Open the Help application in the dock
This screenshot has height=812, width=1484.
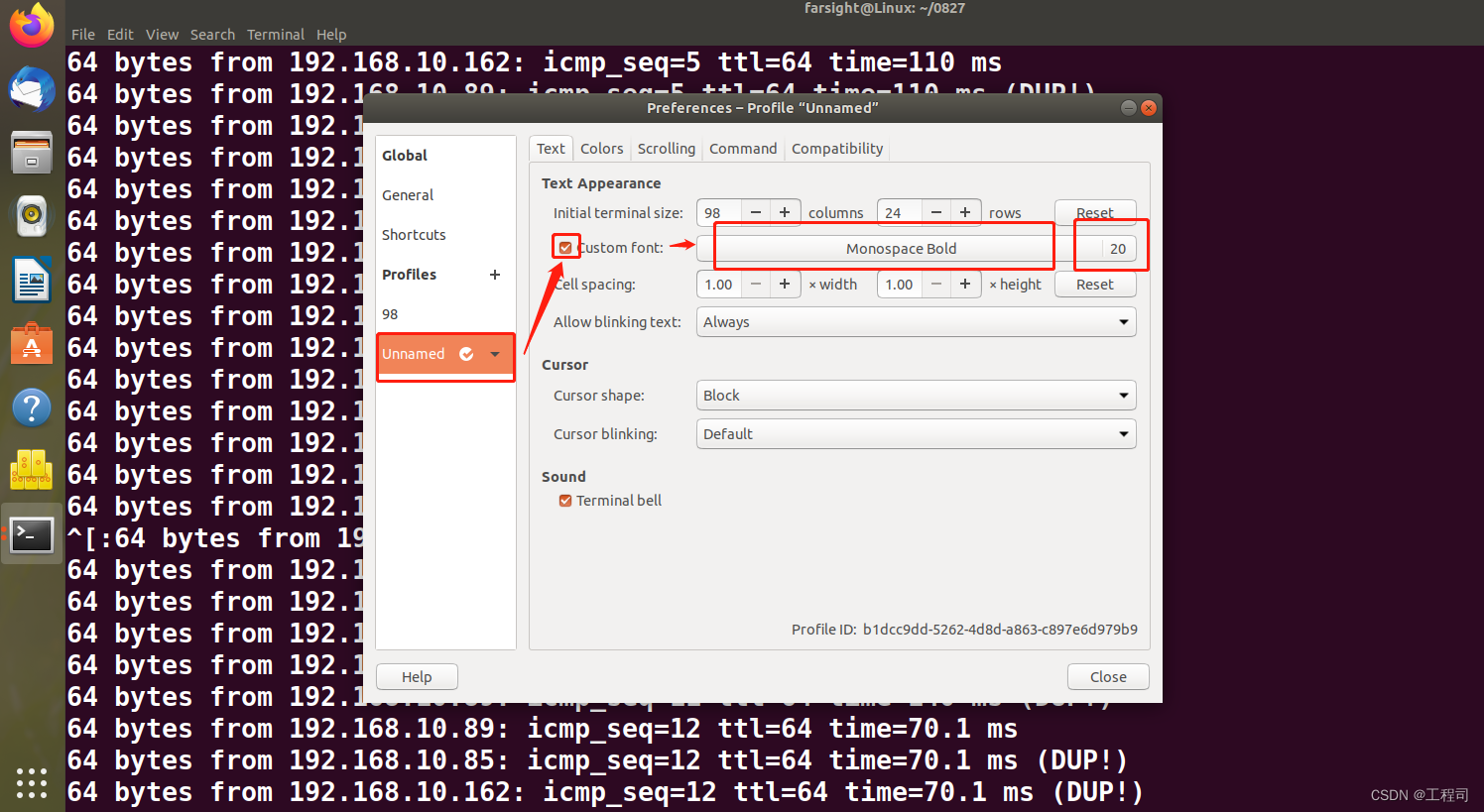pyautogui.click(x=31, y=406)
